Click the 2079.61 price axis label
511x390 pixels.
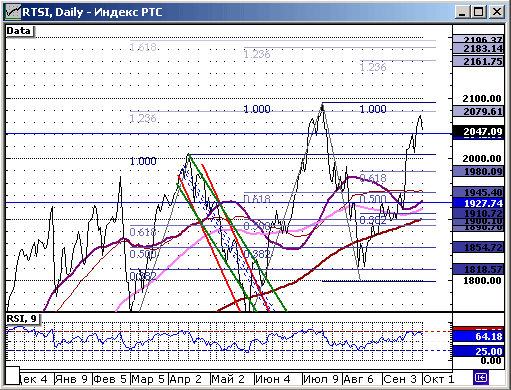coord(478,111)
